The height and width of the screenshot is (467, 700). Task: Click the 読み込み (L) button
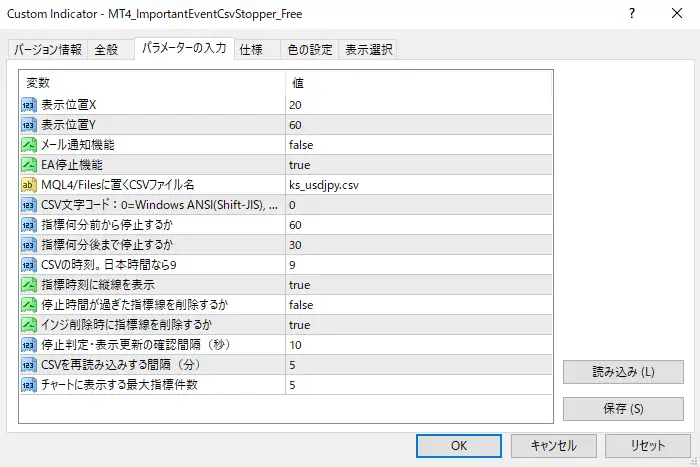point(623,372)
